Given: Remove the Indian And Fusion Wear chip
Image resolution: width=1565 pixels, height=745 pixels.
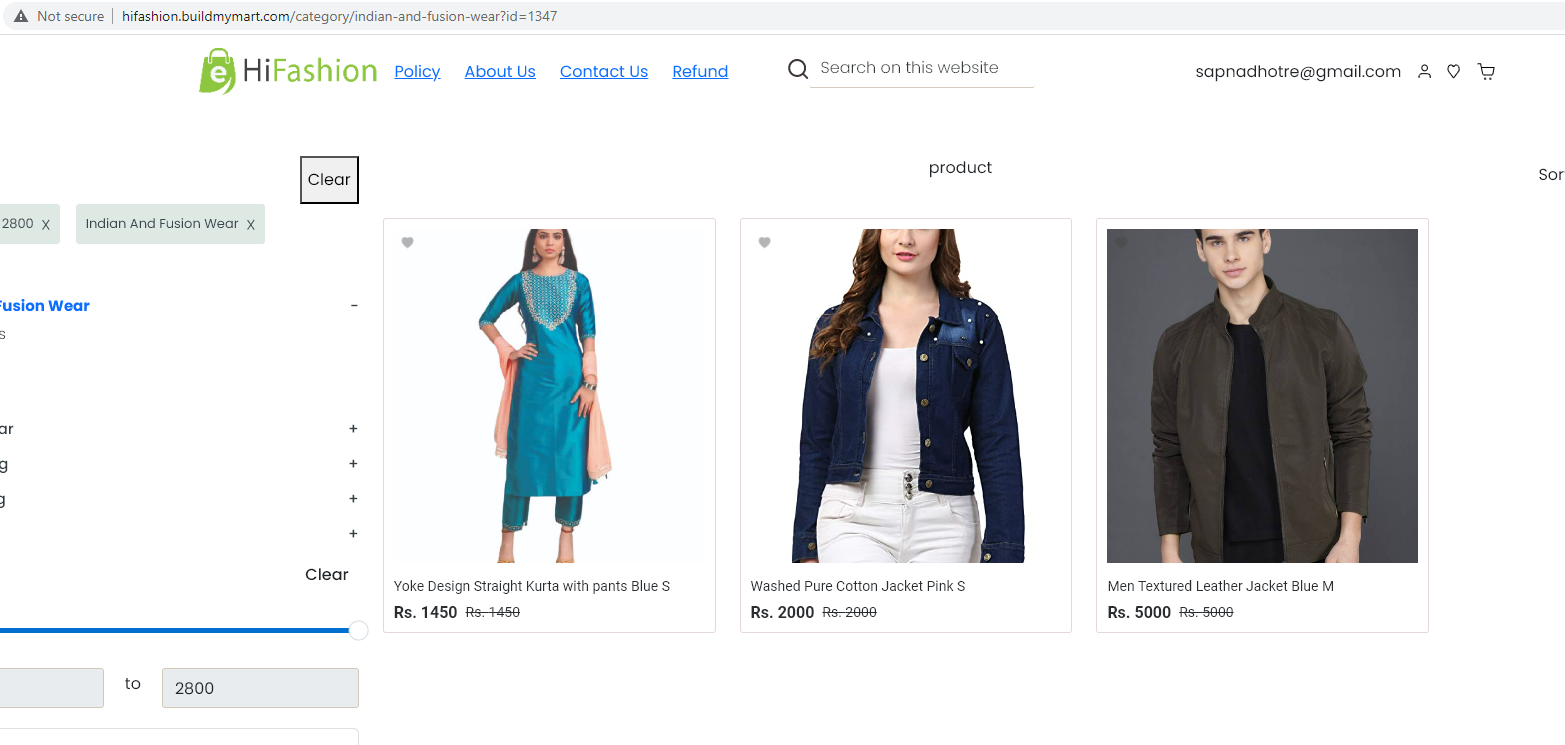Looking at the screenshot, I should tap(250, 225).
